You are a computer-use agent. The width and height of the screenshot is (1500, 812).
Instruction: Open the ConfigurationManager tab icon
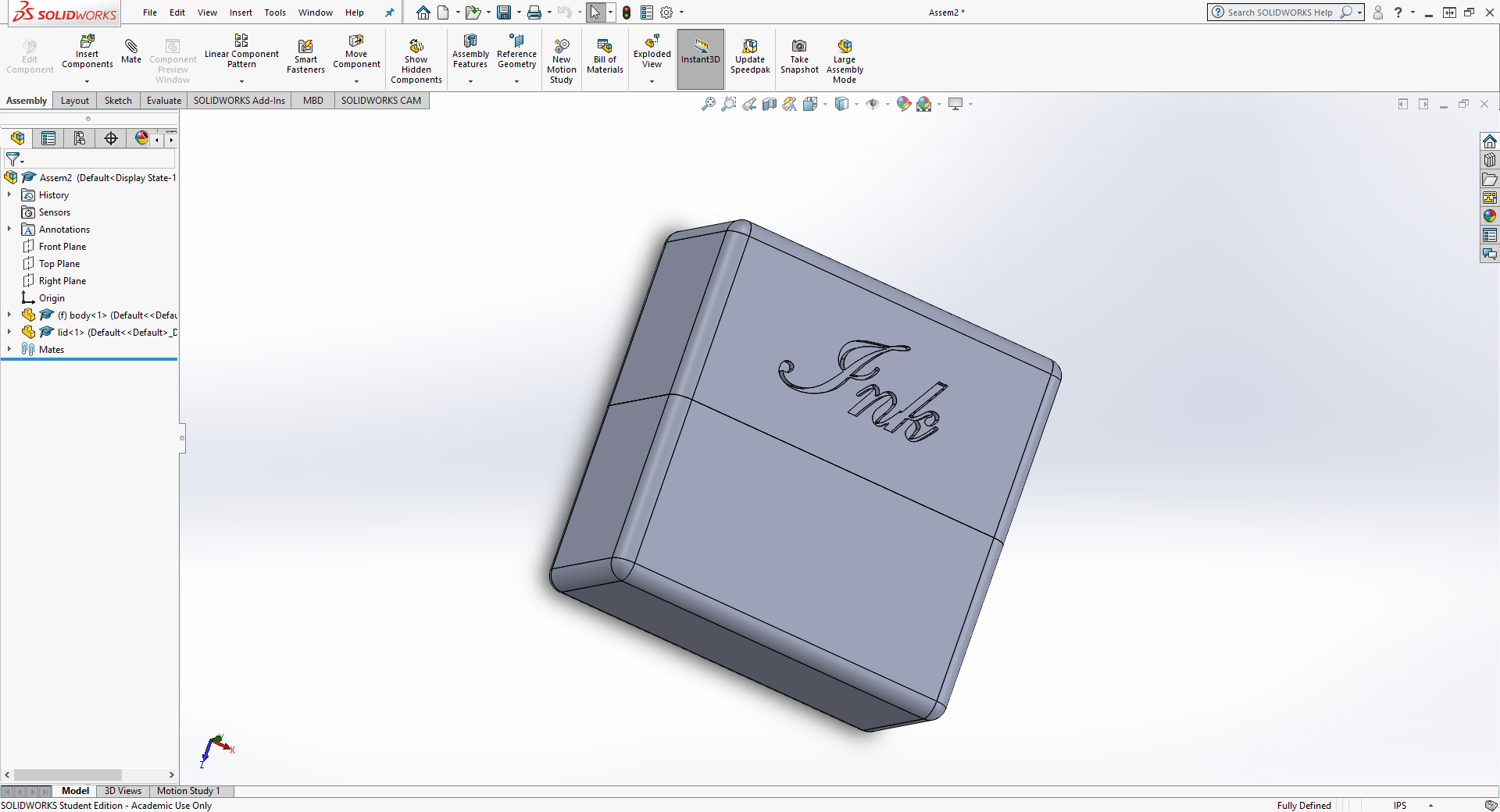(x=80, y=138)
